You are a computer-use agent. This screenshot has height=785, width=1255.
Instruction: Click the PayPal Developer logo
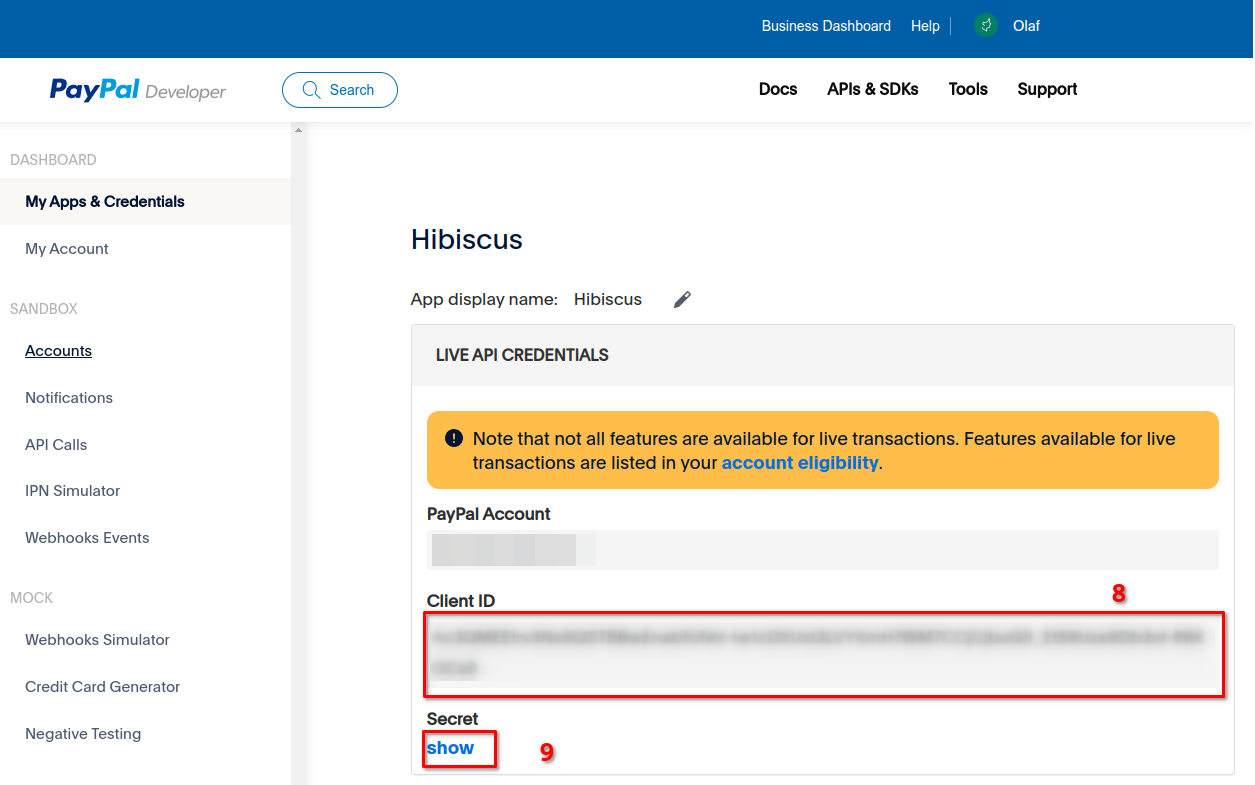tap(138, 90)
